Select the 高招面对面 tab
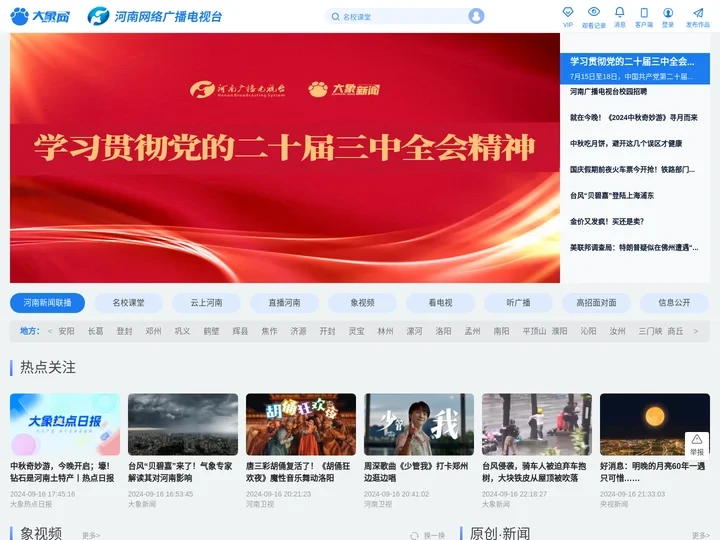This screenshot has height=540, width=720. (x=596, y=303)
